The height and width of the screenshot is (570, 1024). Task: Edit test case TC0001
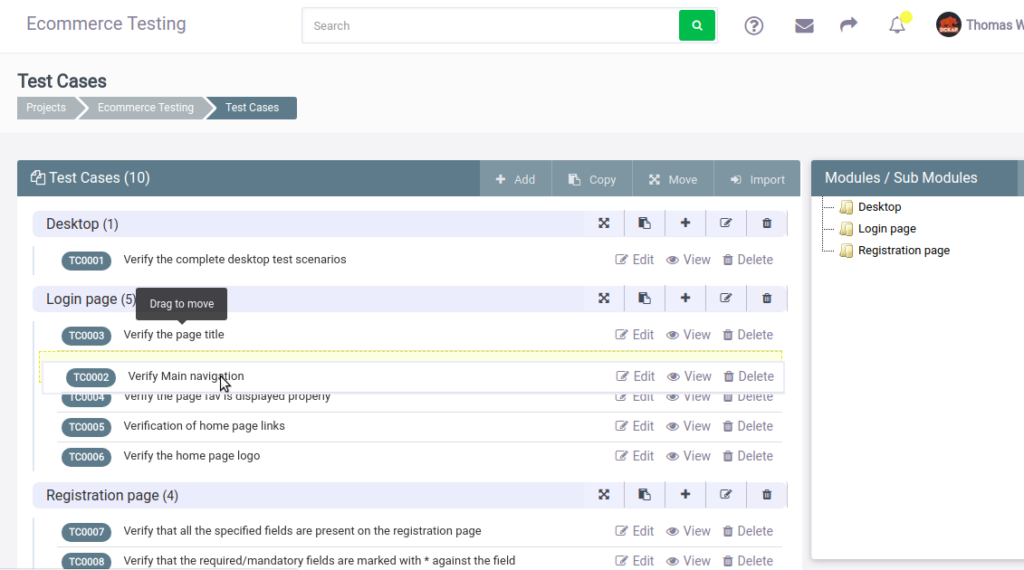[634, 260]
